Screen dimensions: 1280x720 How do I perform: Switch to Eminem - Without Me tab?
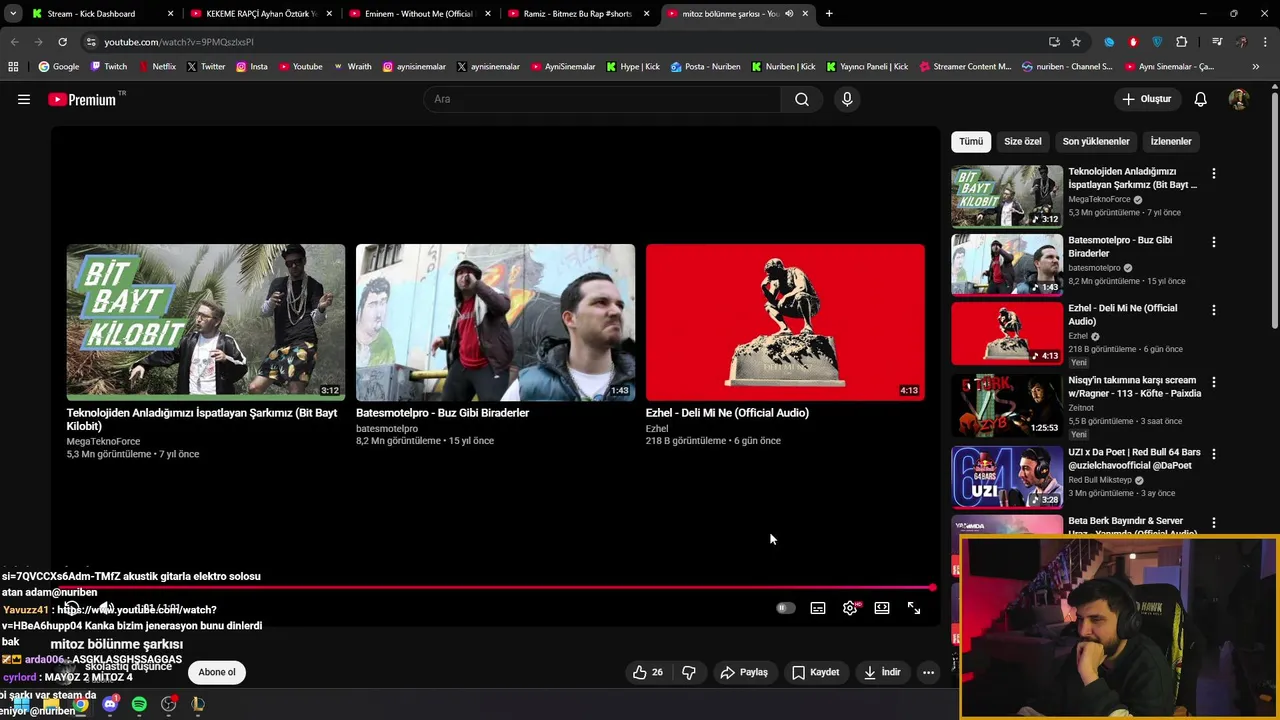pos(418,14)
